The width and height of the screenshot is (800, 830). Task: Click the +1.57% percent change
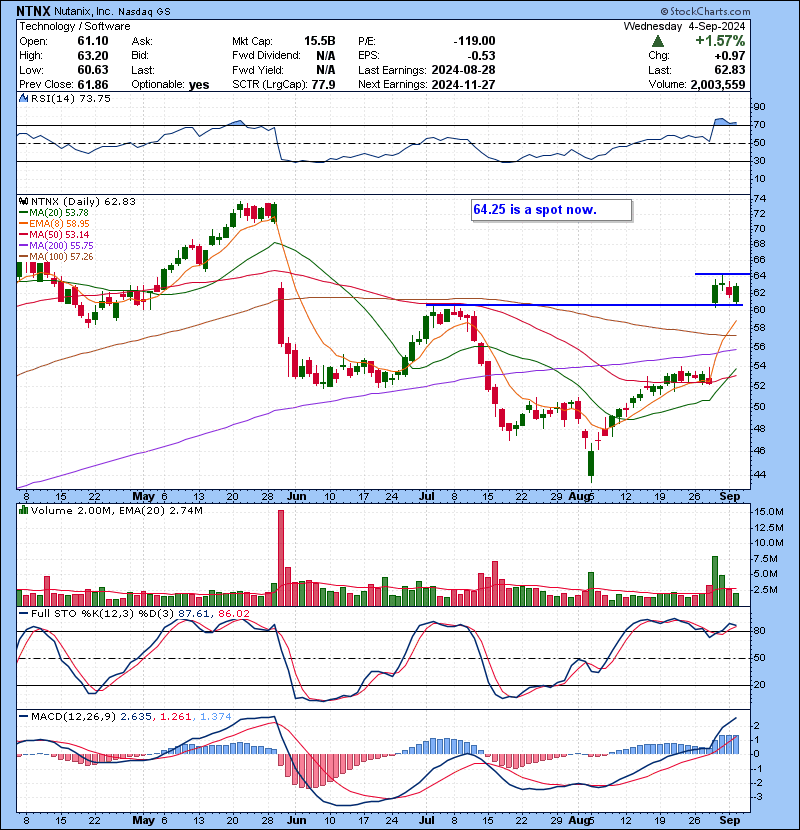(720, 41)
